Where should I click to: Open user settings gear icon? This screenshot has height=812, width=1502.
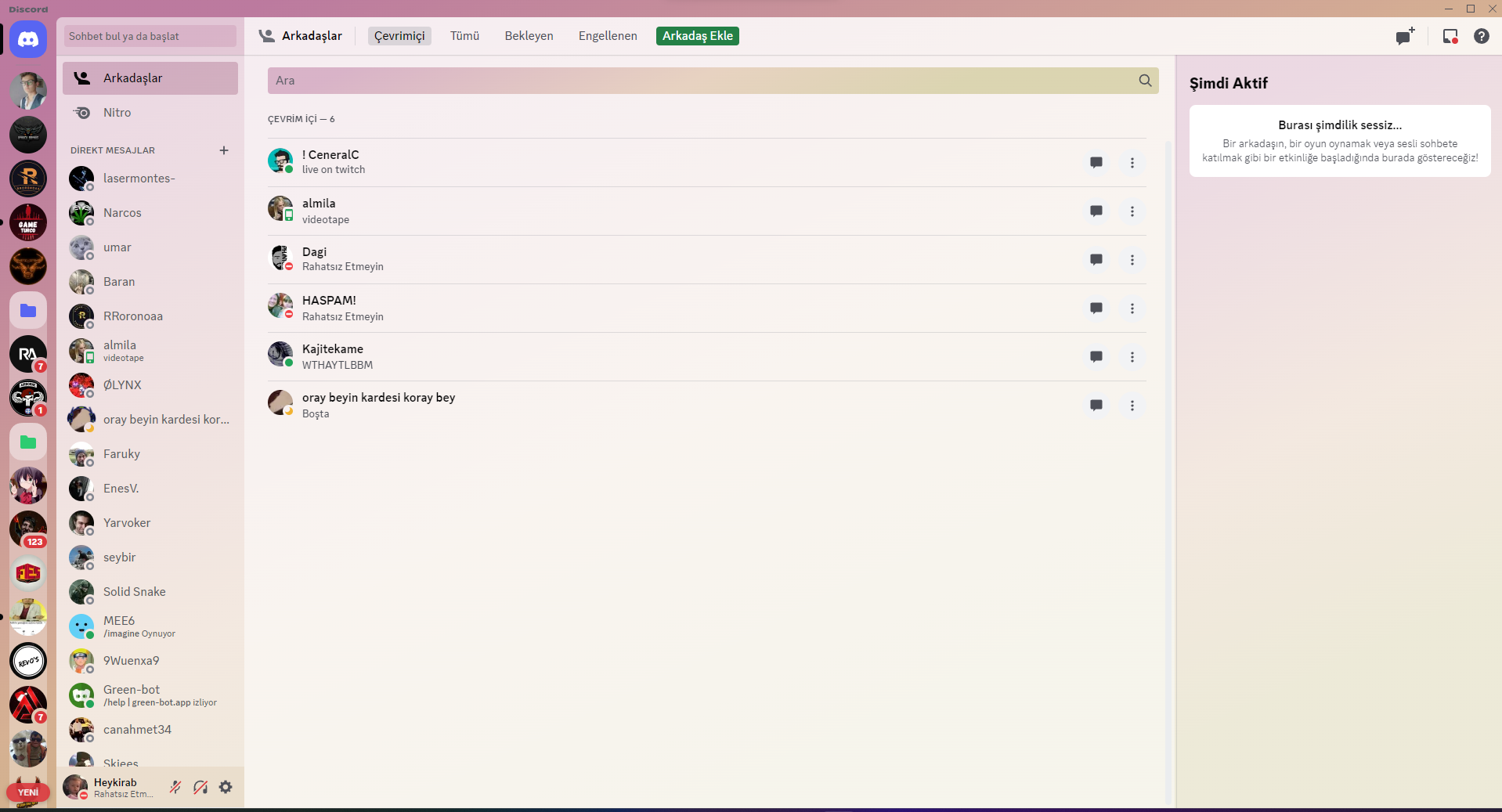pos(226,787)
